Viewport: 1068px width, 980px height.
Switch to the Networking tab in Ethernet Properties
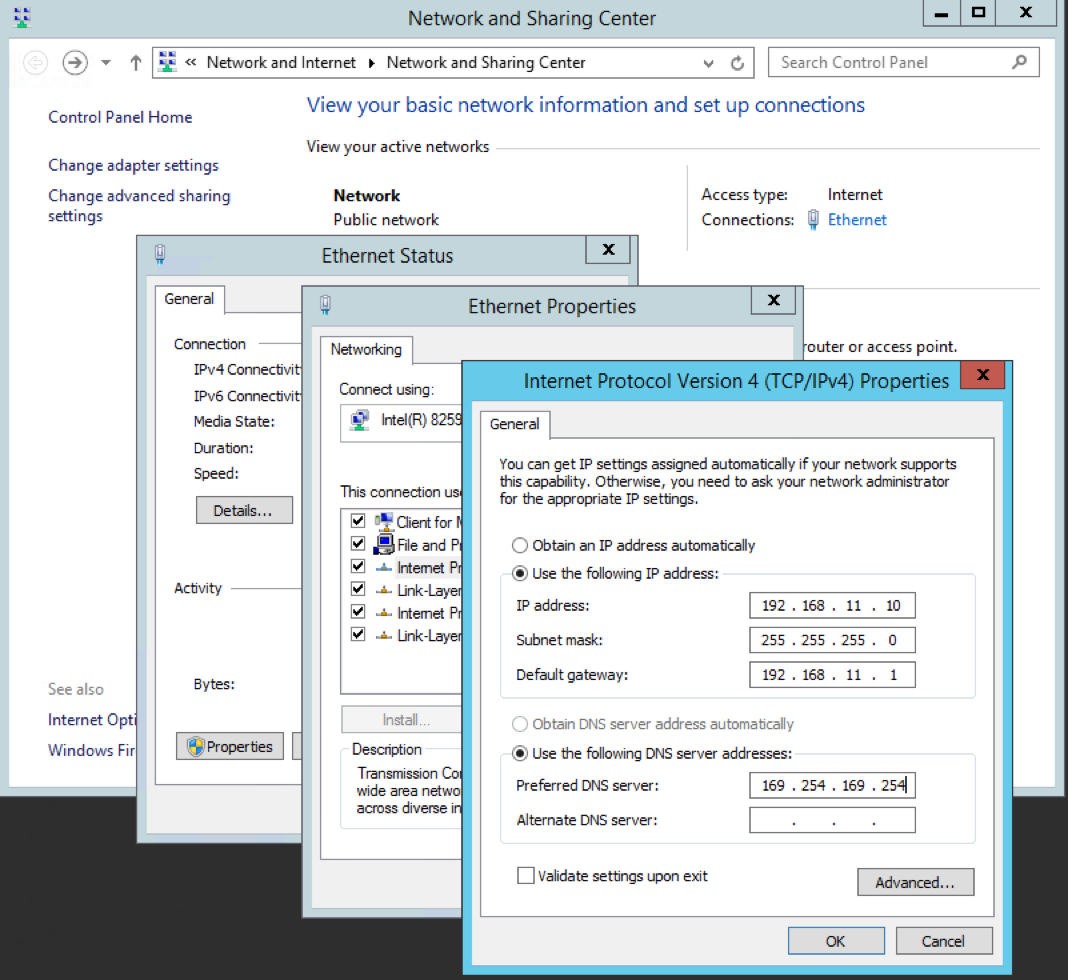pos(366,350)
